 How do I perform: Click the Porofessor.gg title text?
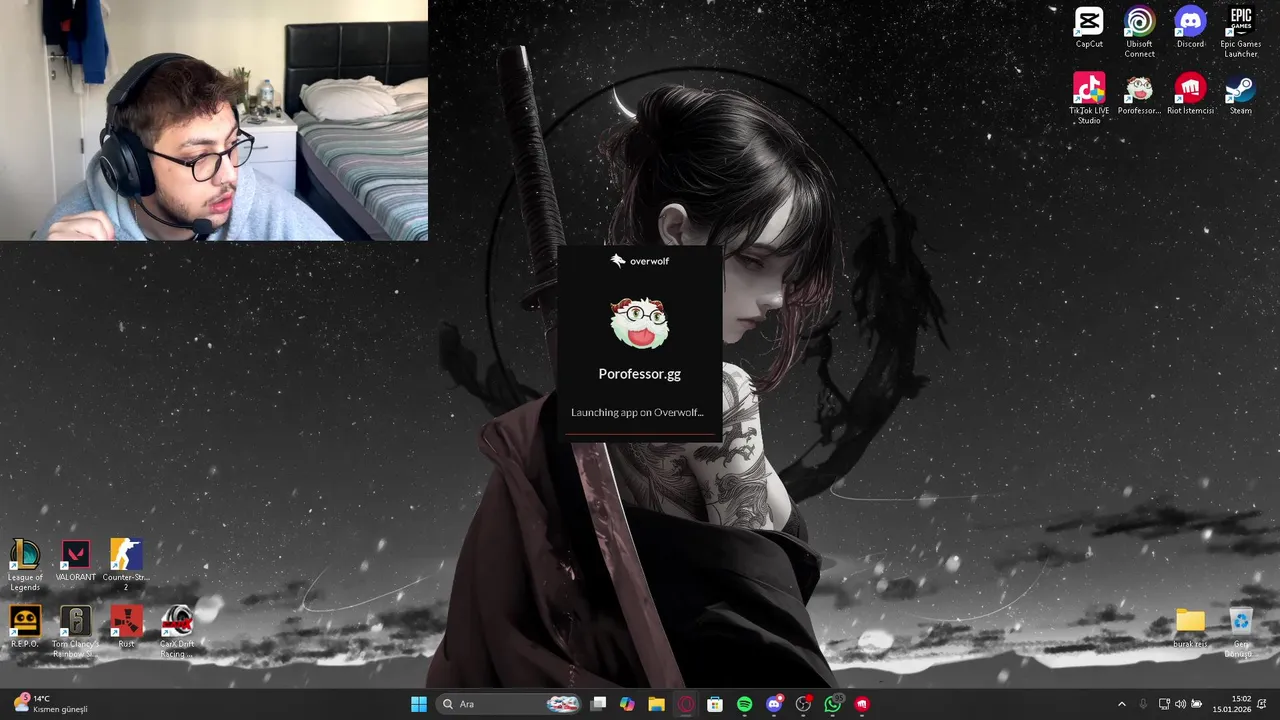(640, 374)
